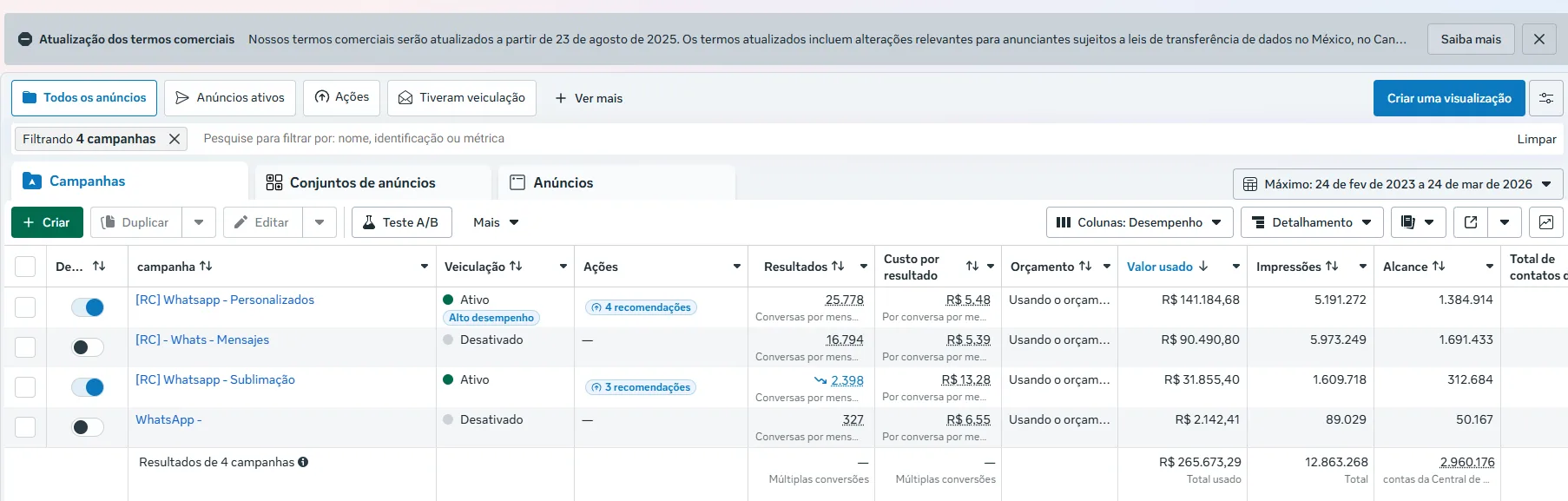This screenshot has width=1568, height=501.
Task: Select checkbox for Whatsapp - Sublimação row
Action: tap(25, 387)
